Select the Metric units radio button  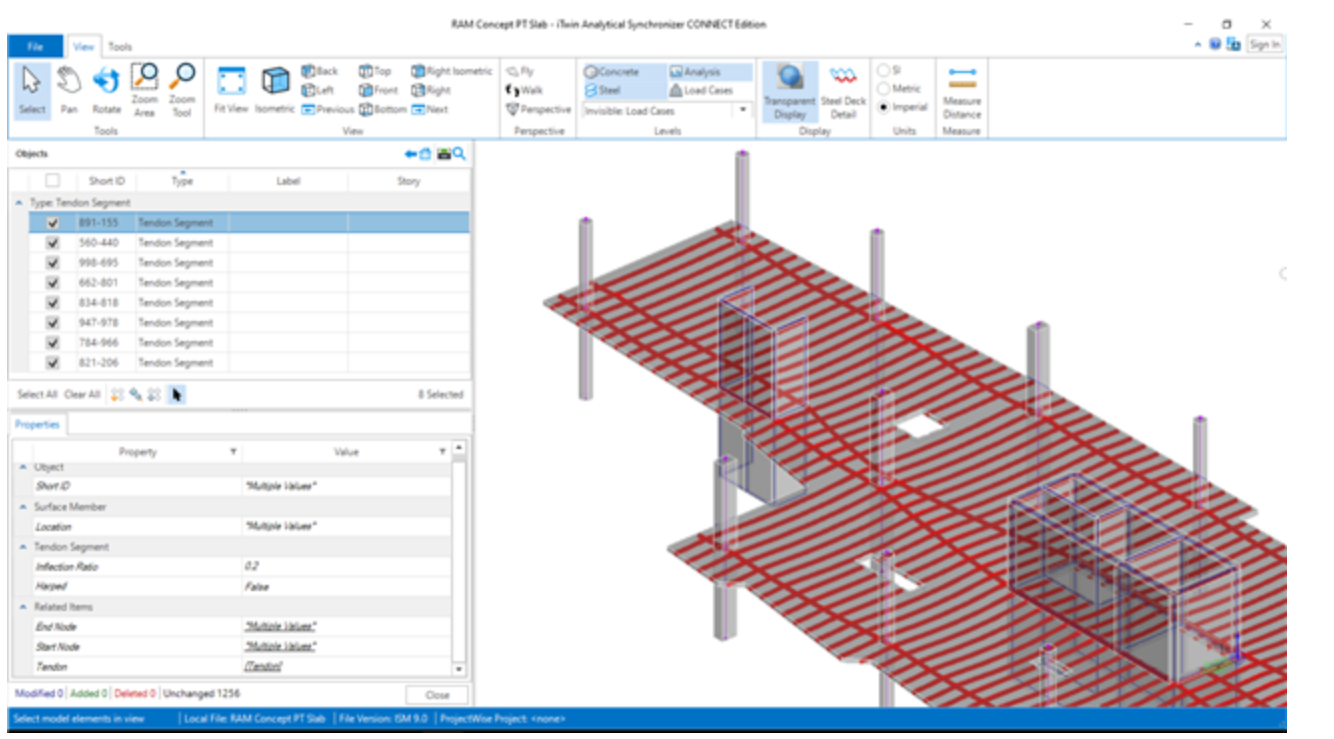pyautogui.click(x=883, y=89)
